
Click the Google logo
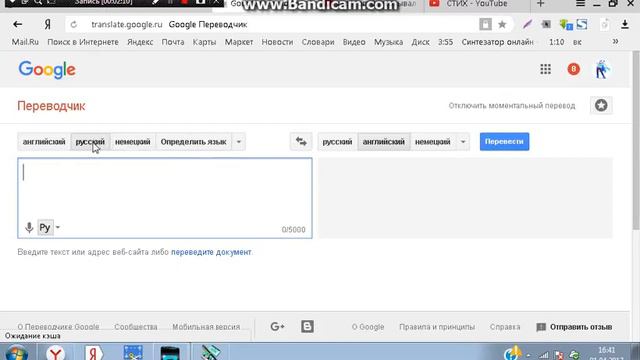pyautogui.click(x=47, y=70)
